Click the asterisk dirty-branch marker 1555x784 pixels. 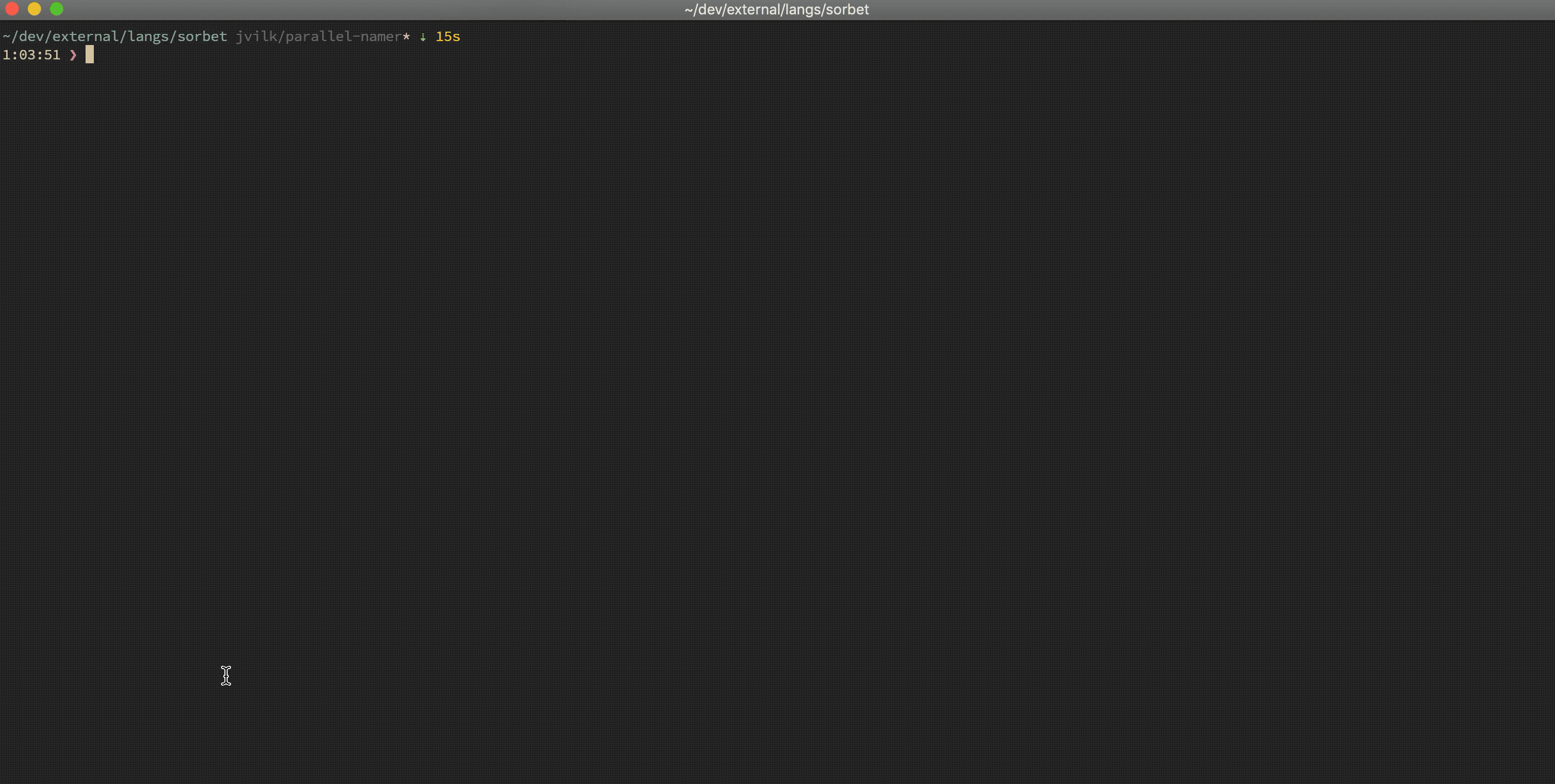click(x=407, y=36)
